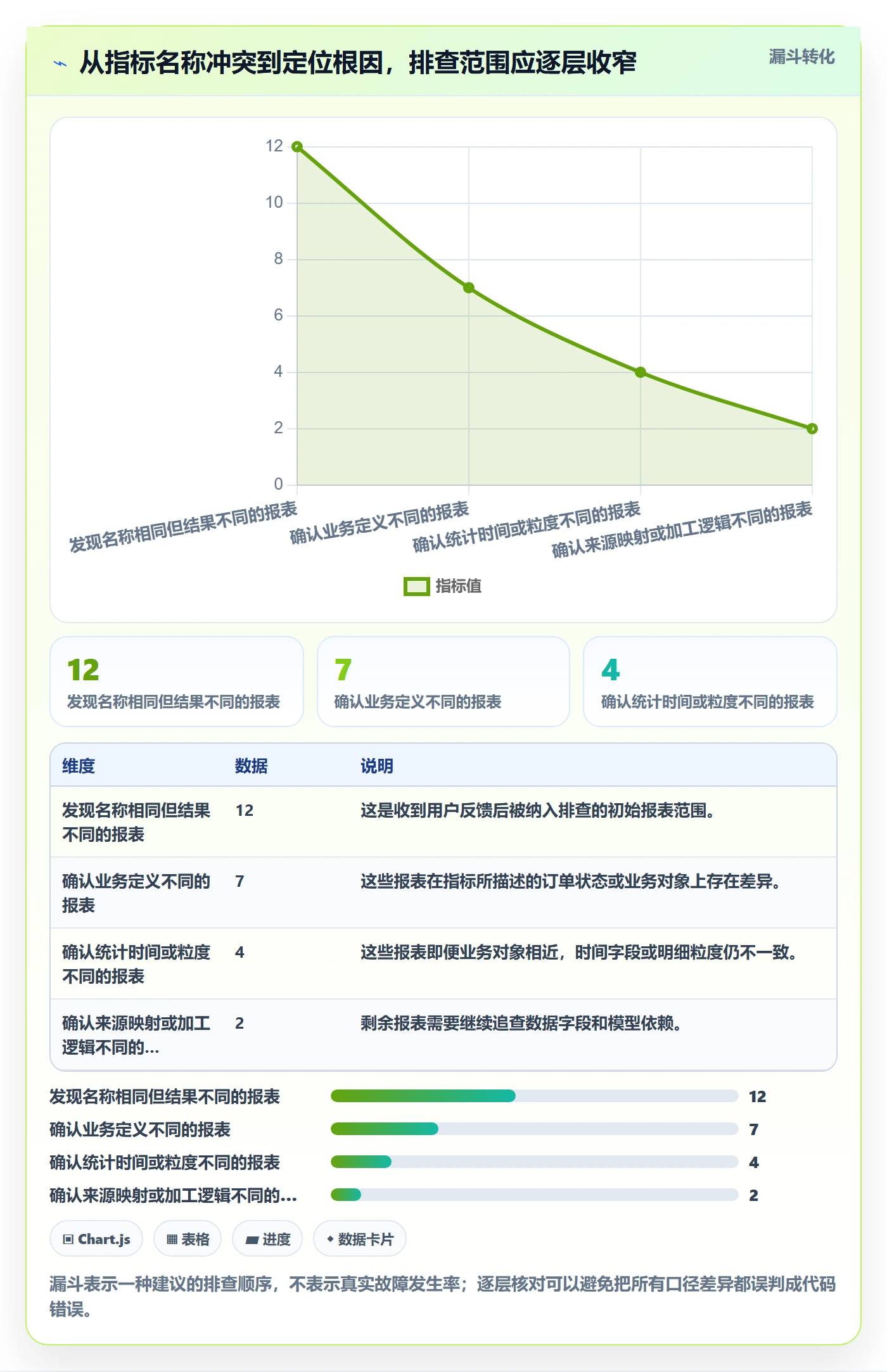The image size is (887, 1372).
Task: Click table row 确认业务定义不同的报表
Action: coord(443,893)
